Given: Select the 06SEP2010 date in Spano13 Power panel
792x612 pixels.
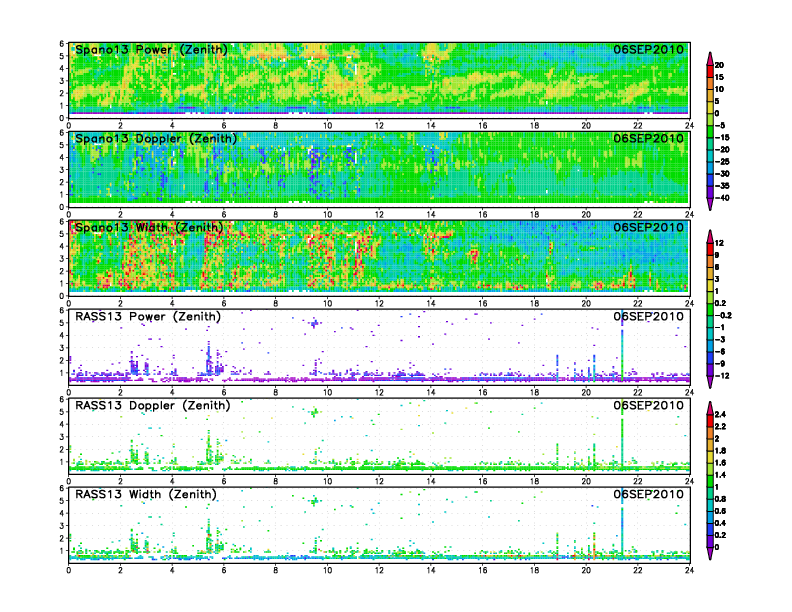Looking at the screenshot, I should (x=648, y=49).
